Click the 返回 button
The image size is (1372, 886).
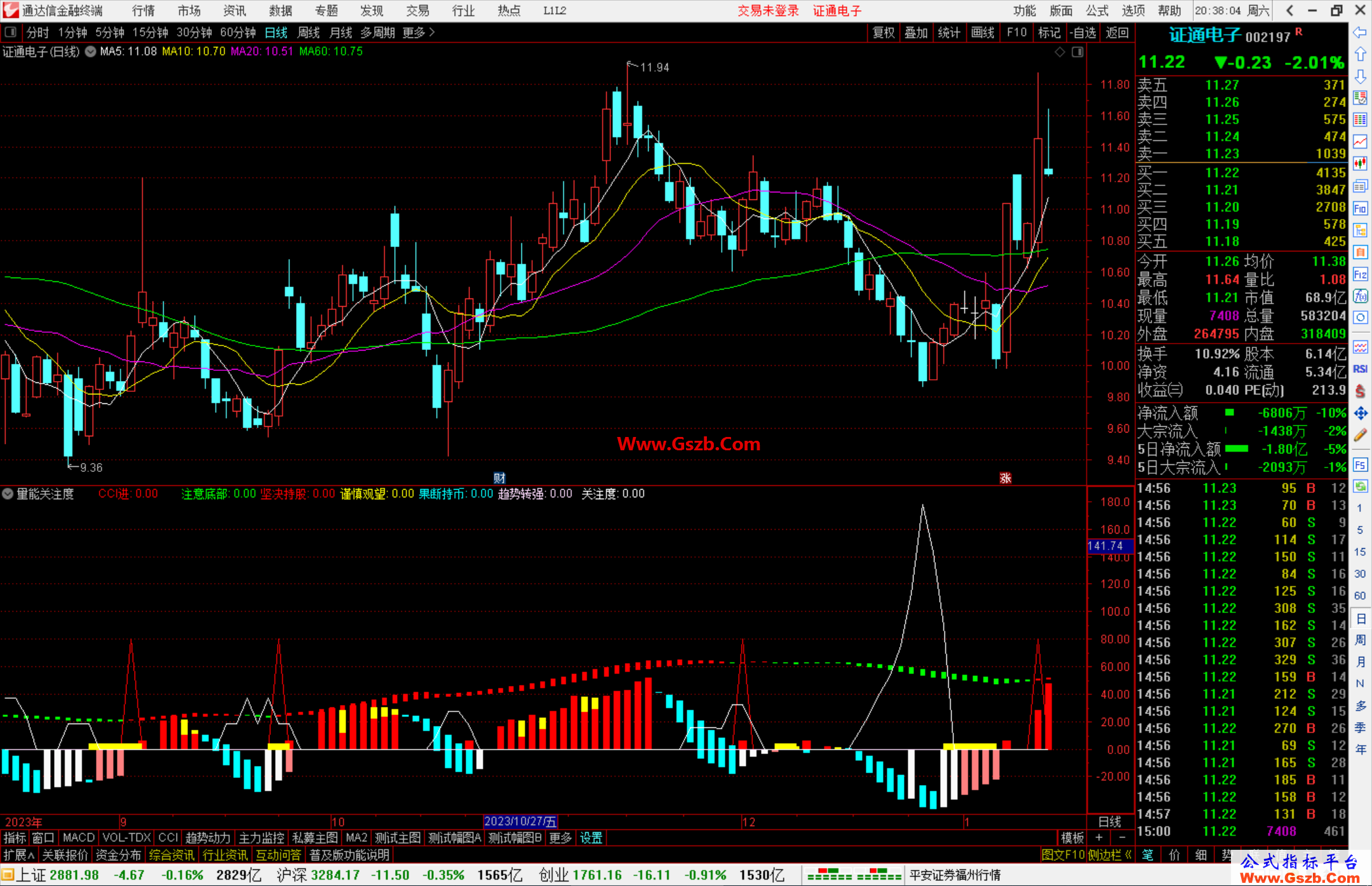click(1117, 32)
